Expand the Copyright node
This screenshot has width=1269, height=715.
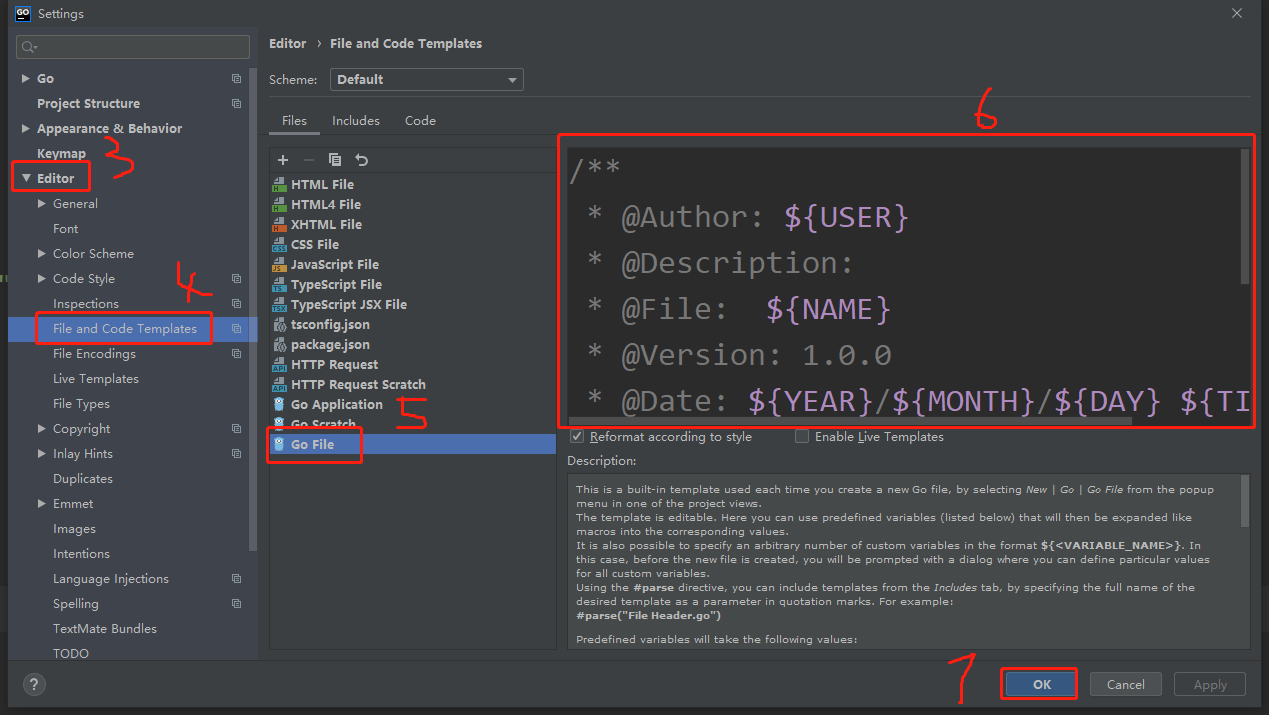pyautogui.click(x=42, y=428)
